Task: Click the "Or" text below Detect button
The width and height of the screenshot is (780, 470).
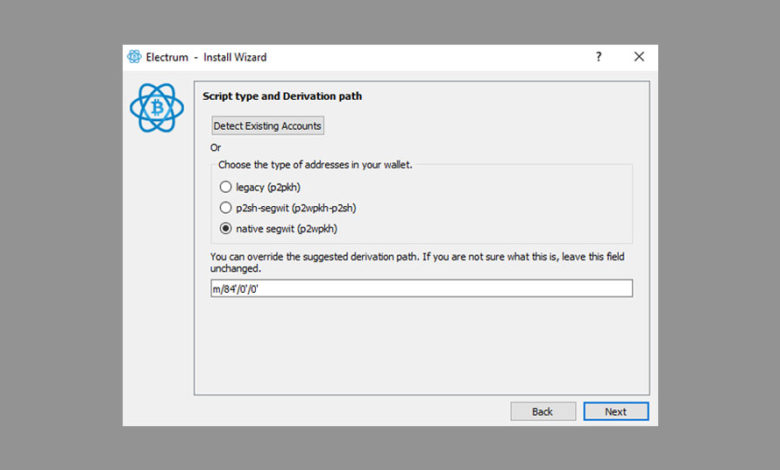Action: [215, 147]
